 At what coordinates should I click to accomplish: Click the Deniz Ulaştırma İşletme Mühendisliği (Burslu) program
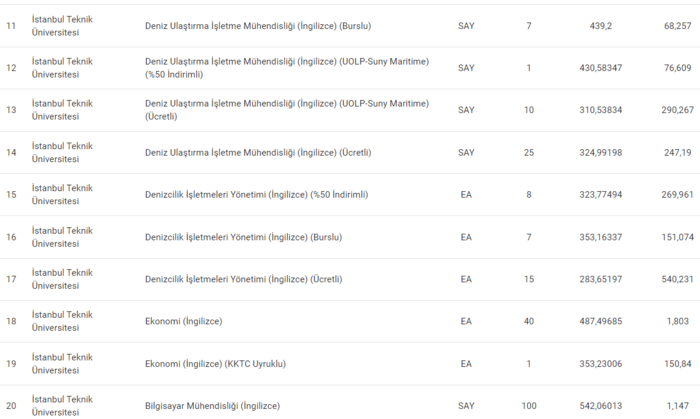click(x=257, y=25)
